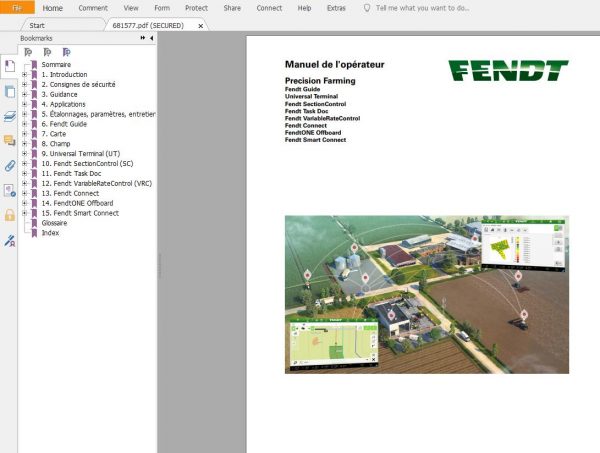Go to 5. Étalonnages, paramètres bookmark

(x=98, y=114)
